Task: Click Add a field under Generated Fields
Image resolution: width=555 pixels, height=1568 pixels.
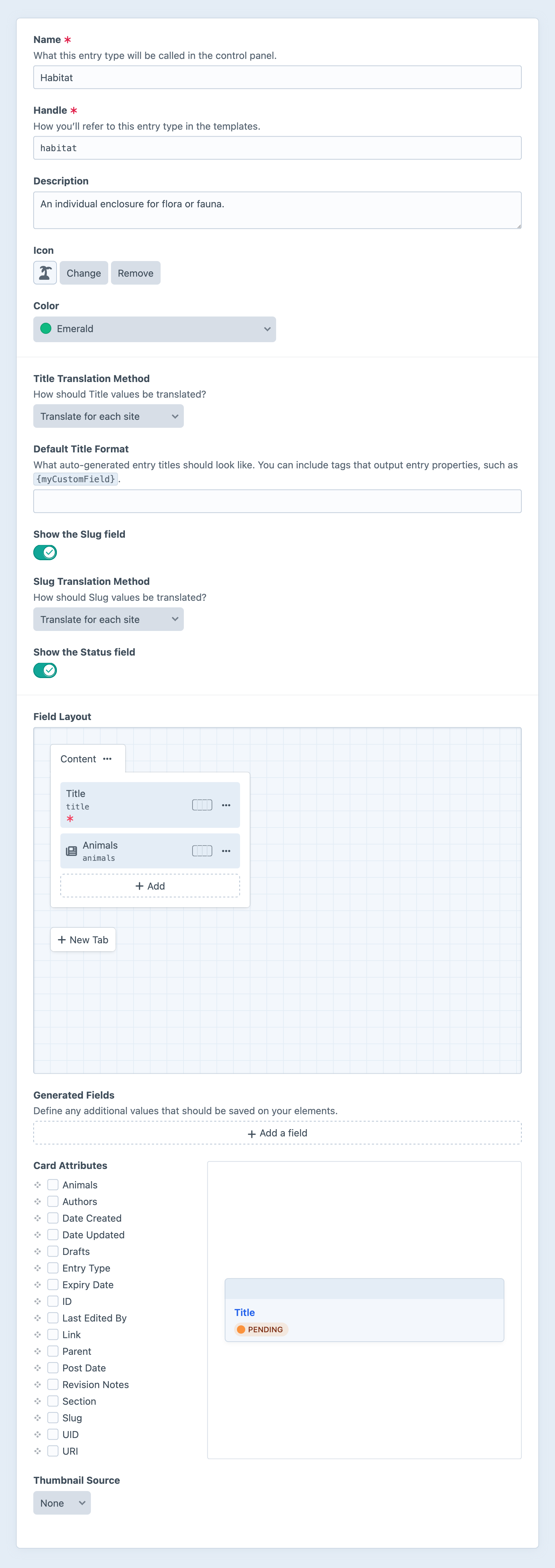Action: coord(277,1133)
